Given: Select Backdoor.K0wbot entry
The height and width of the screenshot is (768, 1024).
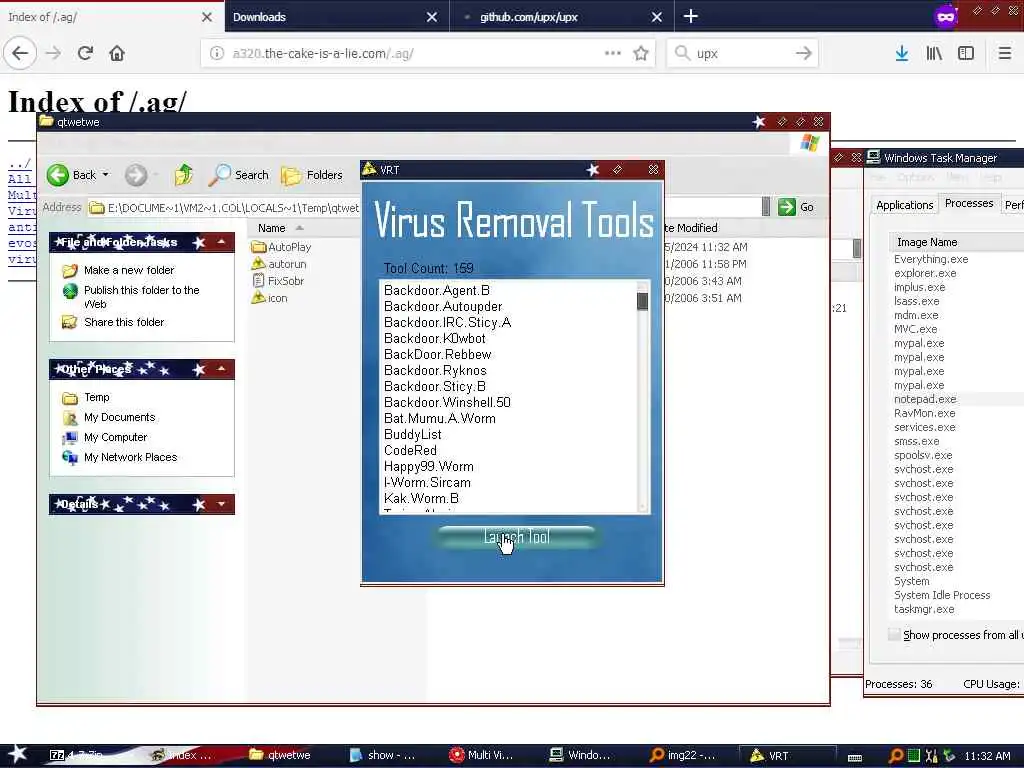Looking at the screenshot, I should point(434,338).
